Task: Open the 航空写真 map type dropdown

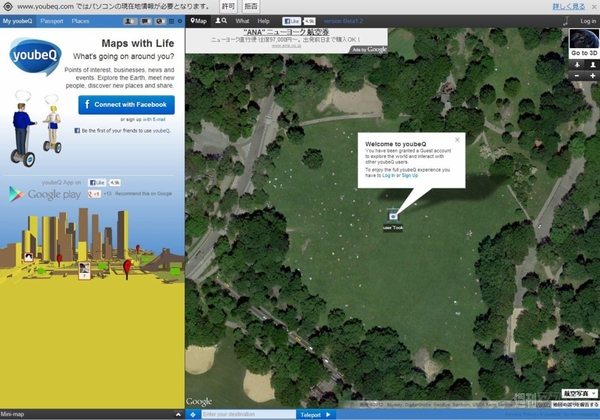Action: 579,394
